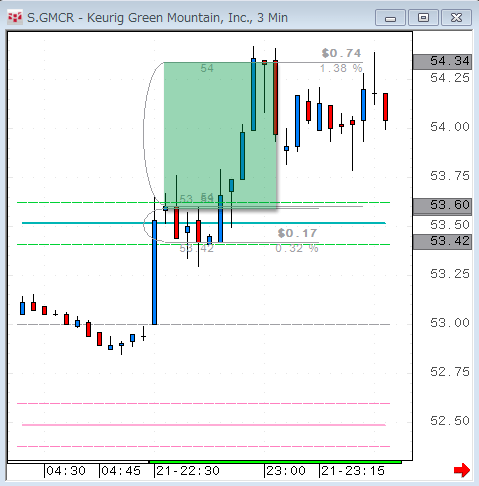This screenshot has width=479, height=486.
Task: Click the window title S.GMCR Keurig Green Mountain
Action: (157, 18)
